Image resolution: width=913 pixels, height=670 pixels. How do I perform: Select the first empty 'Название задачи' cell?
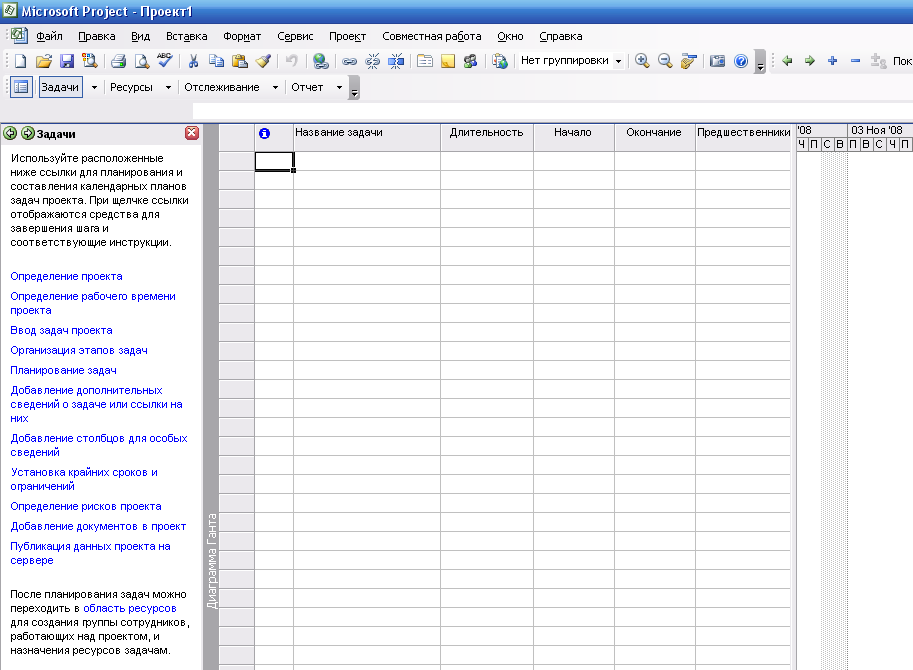[367, 161]
